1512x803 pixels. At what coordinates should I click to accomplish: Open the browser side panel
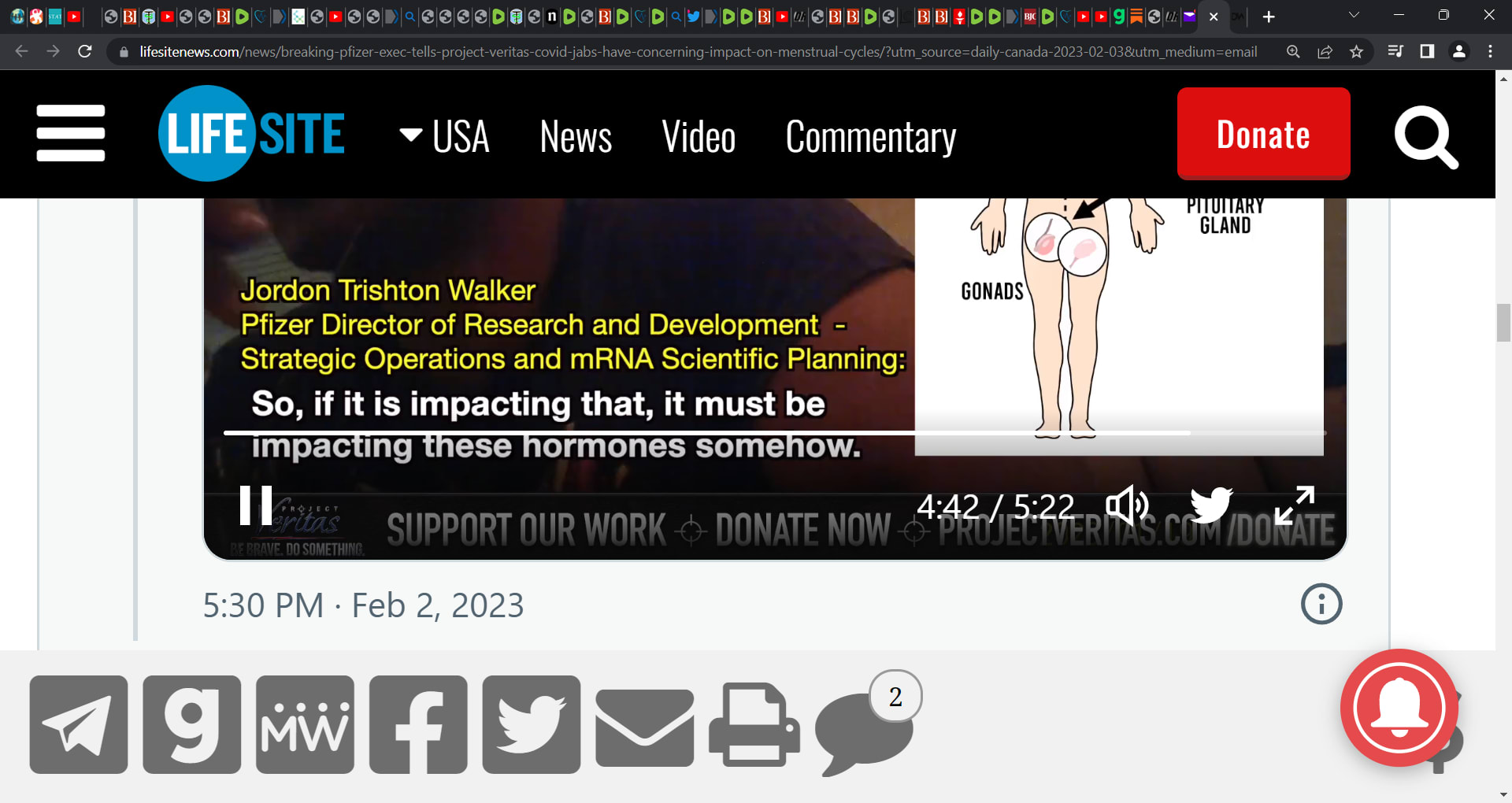[x=1427, y=51]
